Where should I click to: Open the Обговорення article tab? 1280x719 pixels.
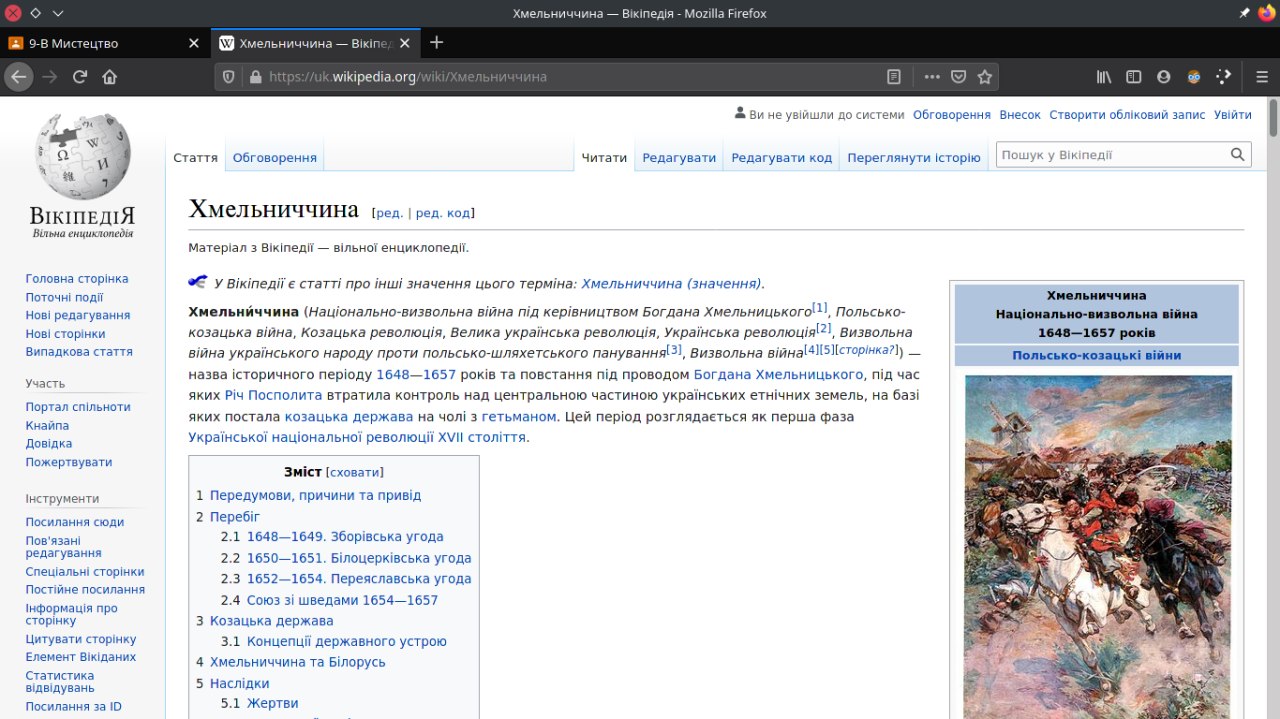pyautogui.click(x=275, y=157)
